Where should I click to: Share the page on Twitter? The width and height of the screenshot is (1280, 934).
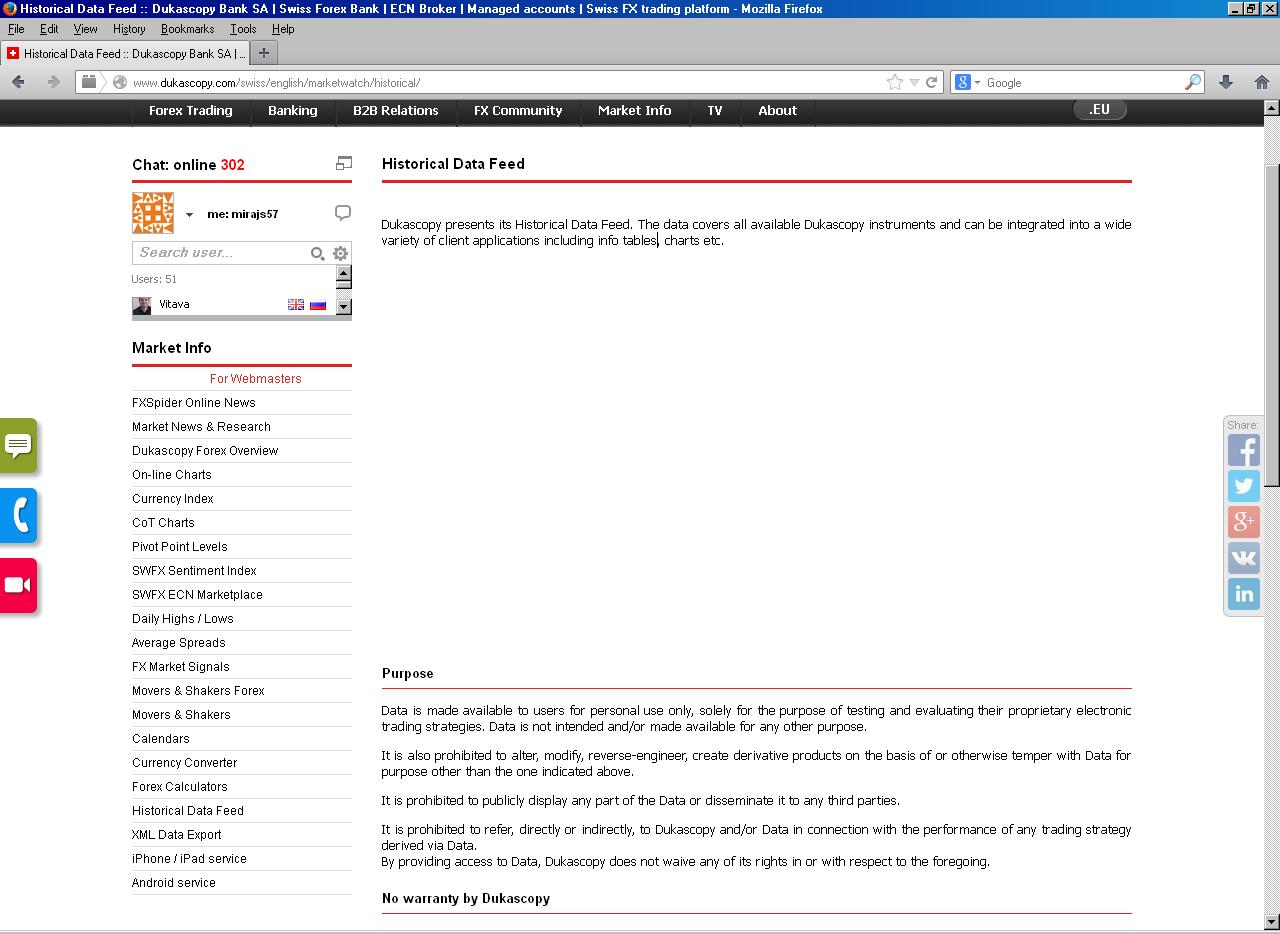coord(1244,486)
